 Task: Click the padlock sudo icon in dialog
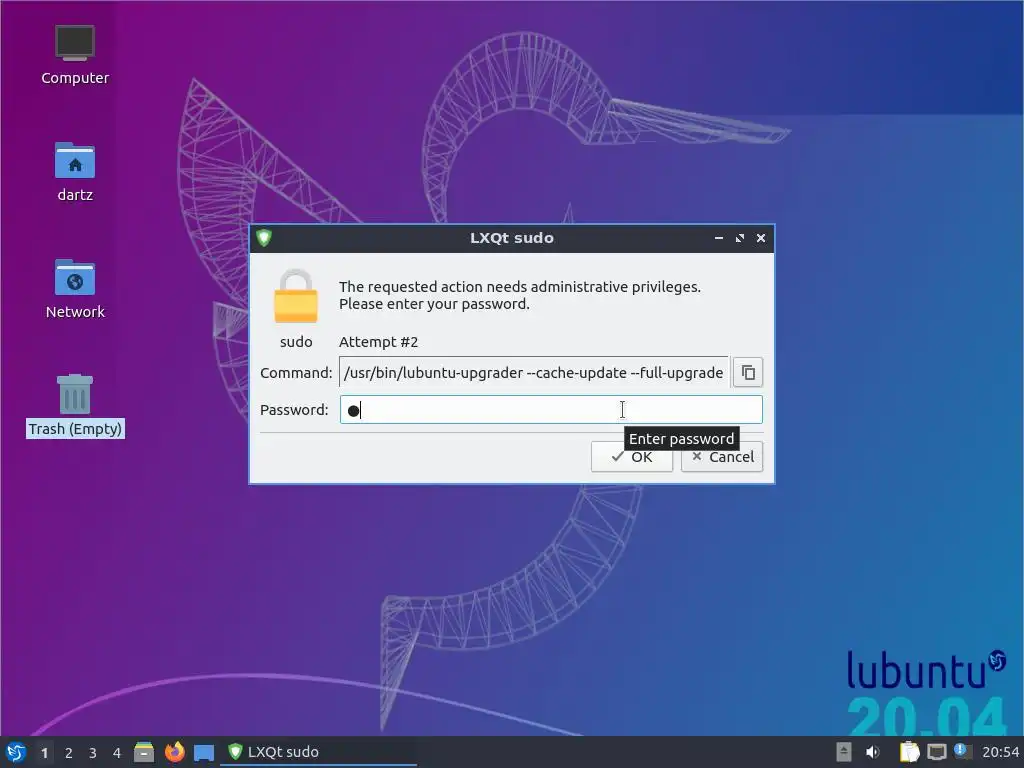296,297
